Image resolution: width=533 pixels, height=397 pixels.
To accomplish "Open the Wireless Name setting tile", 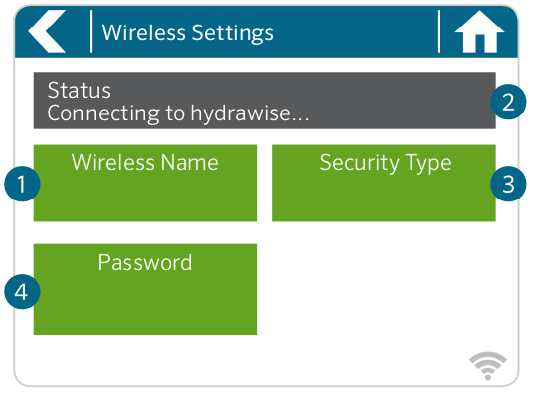I will pos(145,183).
